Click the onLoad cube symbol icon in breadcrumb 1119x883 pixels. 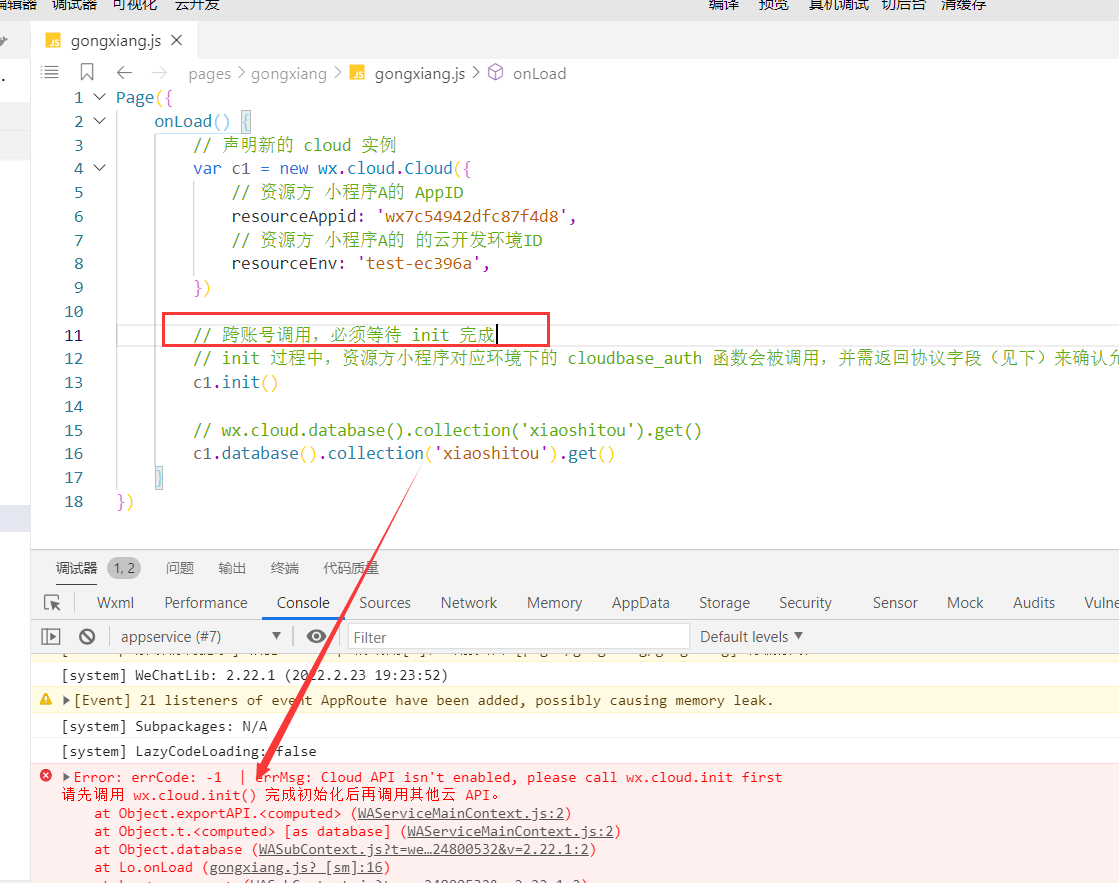coord(495,72)
